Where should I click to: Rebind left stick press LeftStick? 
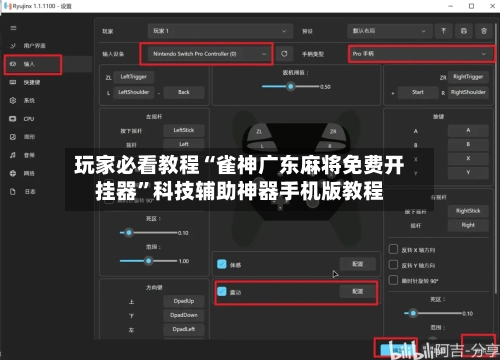184,130
